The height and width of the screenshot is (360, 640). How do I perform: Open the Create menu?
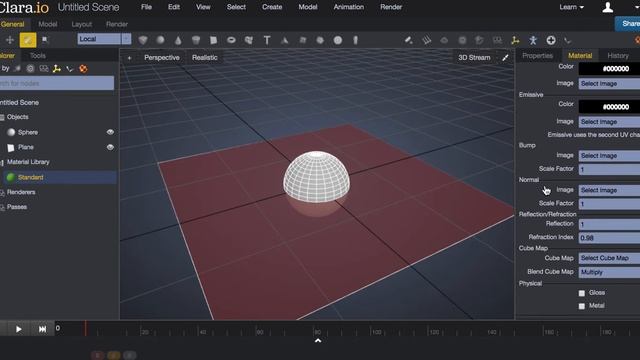coord(272,7)
